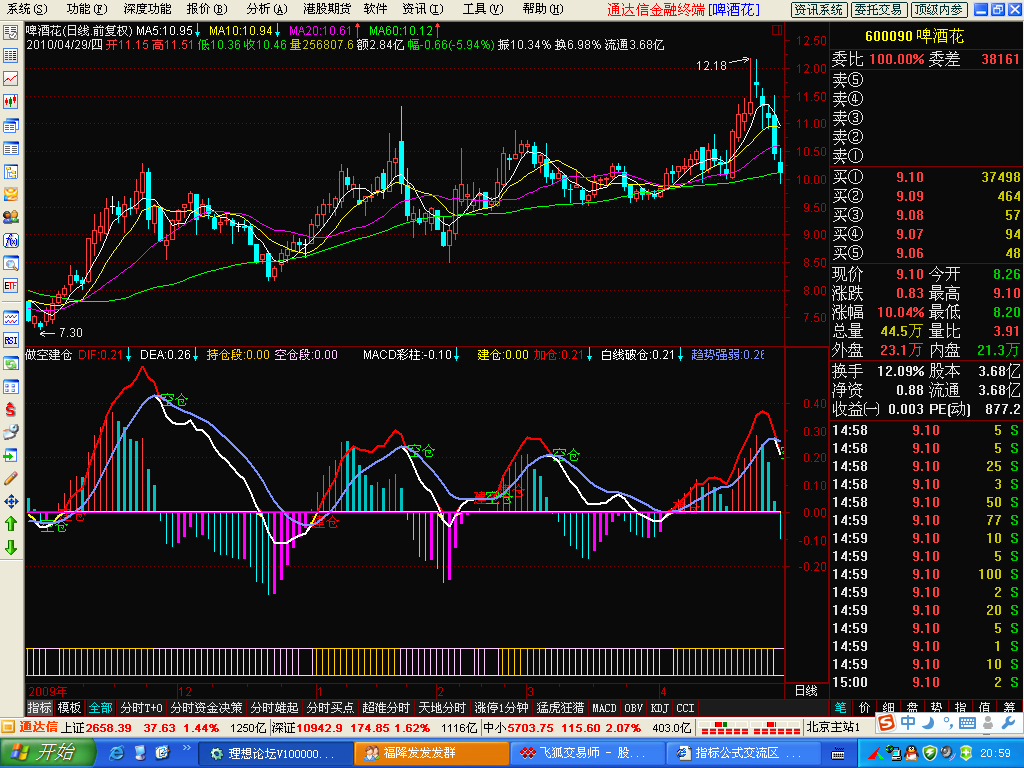Select the KDJ indicator tab
The width and height of the screenshot is (1024, 768).
coord(660,708)
